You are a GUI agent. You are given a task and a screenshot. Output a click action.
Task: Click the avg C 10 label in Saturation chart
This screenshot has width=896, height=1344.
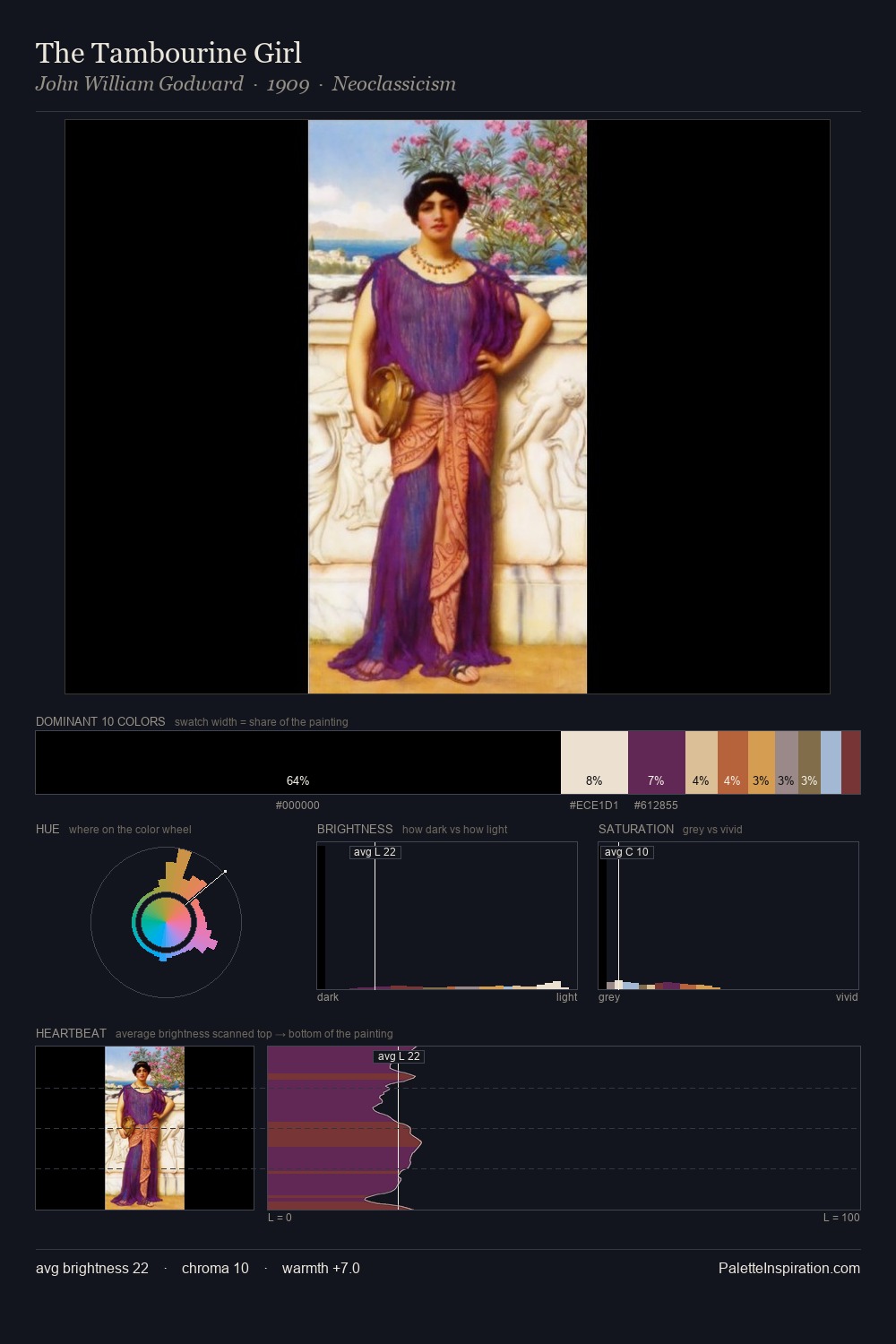point(626,852)
